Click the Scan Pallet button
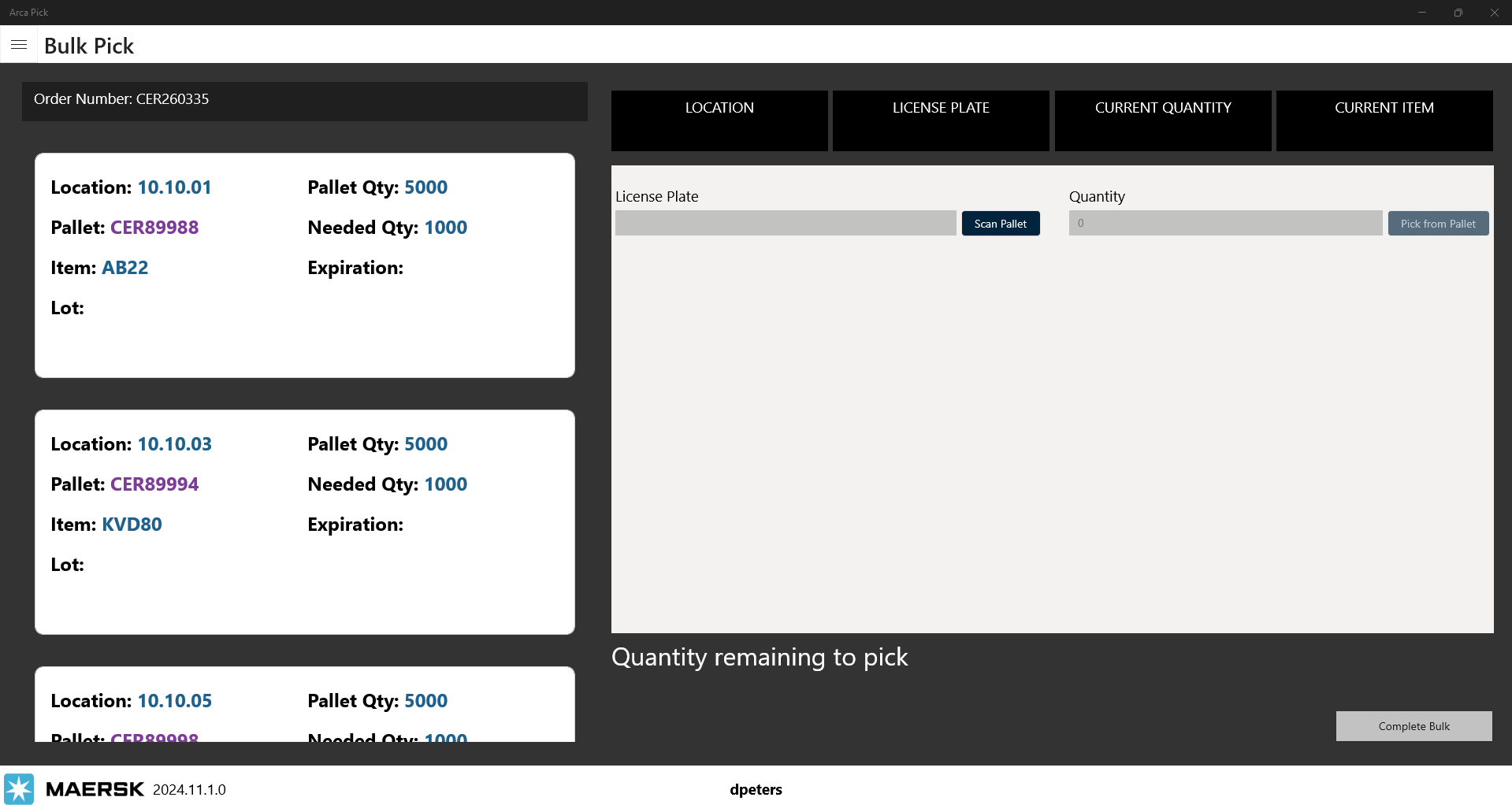This screenshot has height=812, width=1512. 1000,224
